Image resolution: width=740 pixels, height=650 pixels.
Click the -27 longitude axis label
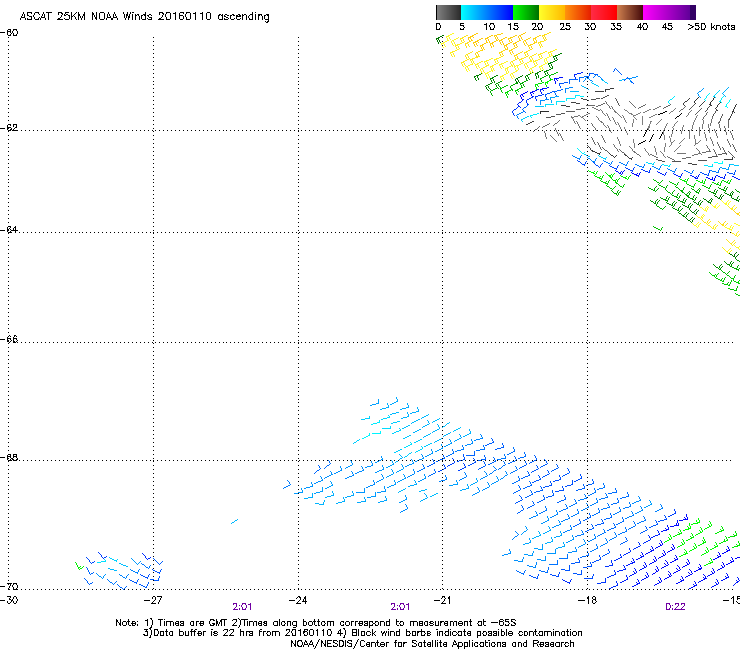click(152, 600)
